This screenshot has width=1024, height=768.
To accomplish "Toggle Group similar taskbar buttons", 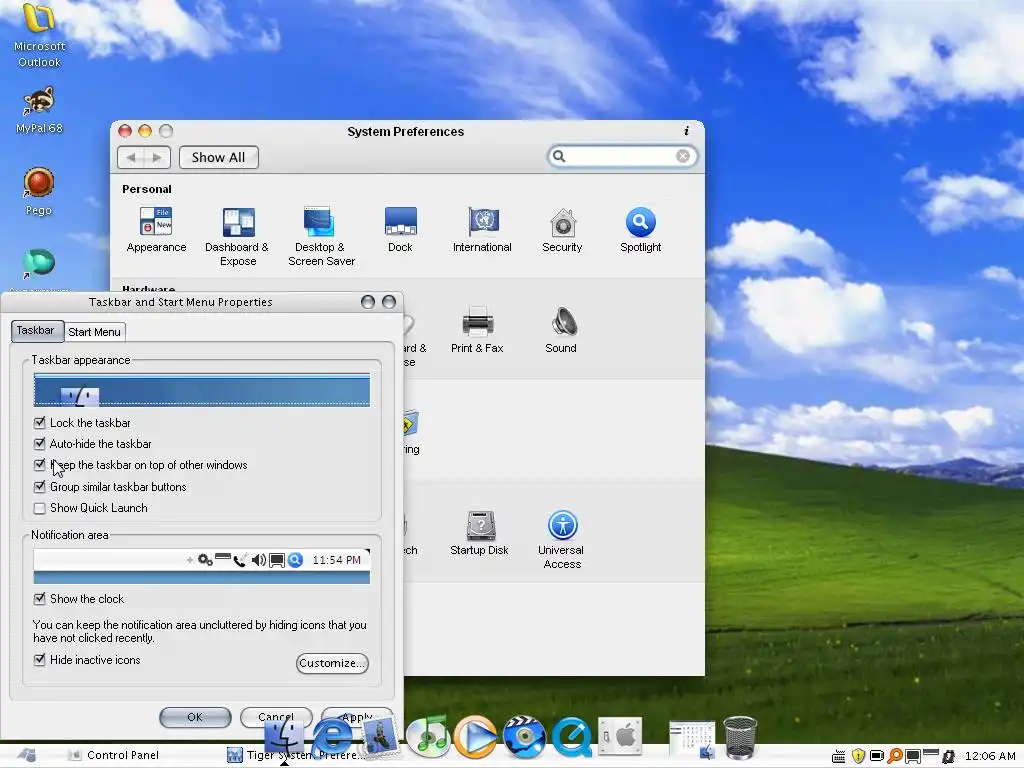I will (x=40, y=487).
